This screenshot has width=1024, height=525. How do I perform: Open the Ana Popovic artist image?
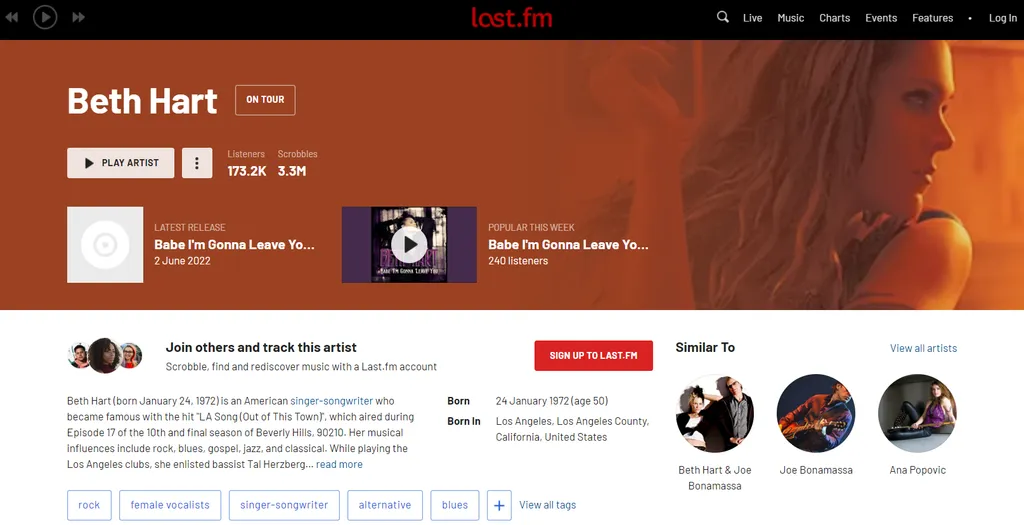[x=918, y=413]
